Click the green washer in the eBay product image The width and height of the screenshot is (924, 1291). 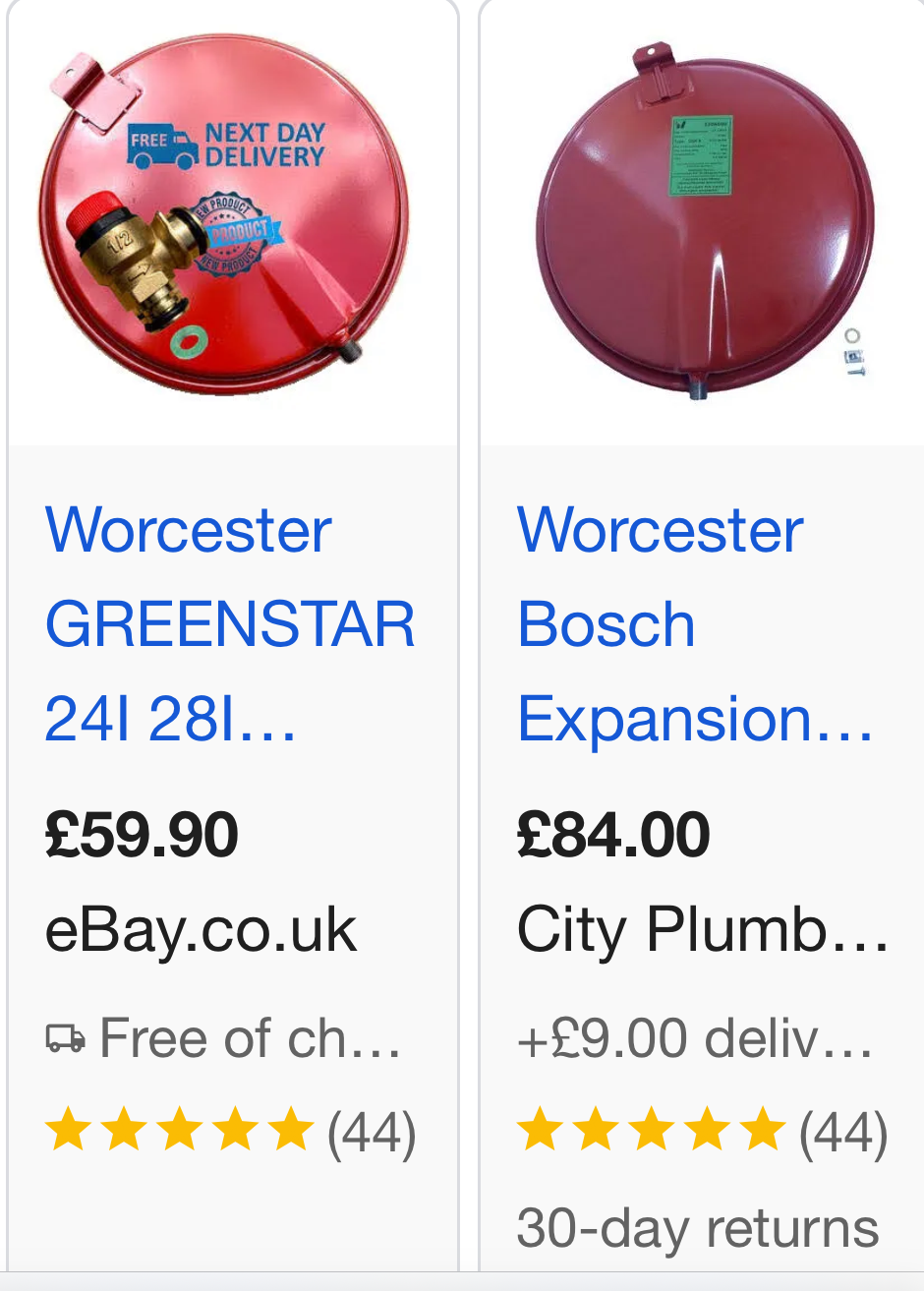[x=184, y=344]
